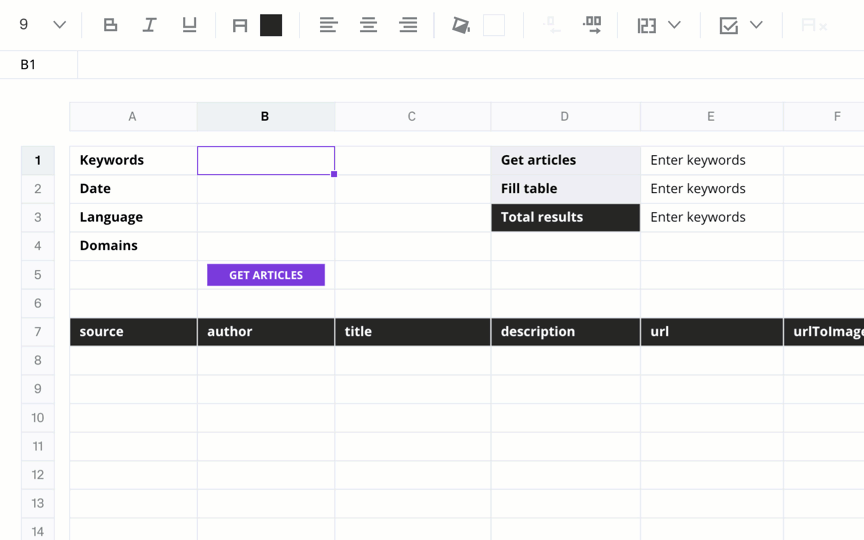The image size is (864, 540).
Task: Select column C header
Action: (x=412, y=116)
